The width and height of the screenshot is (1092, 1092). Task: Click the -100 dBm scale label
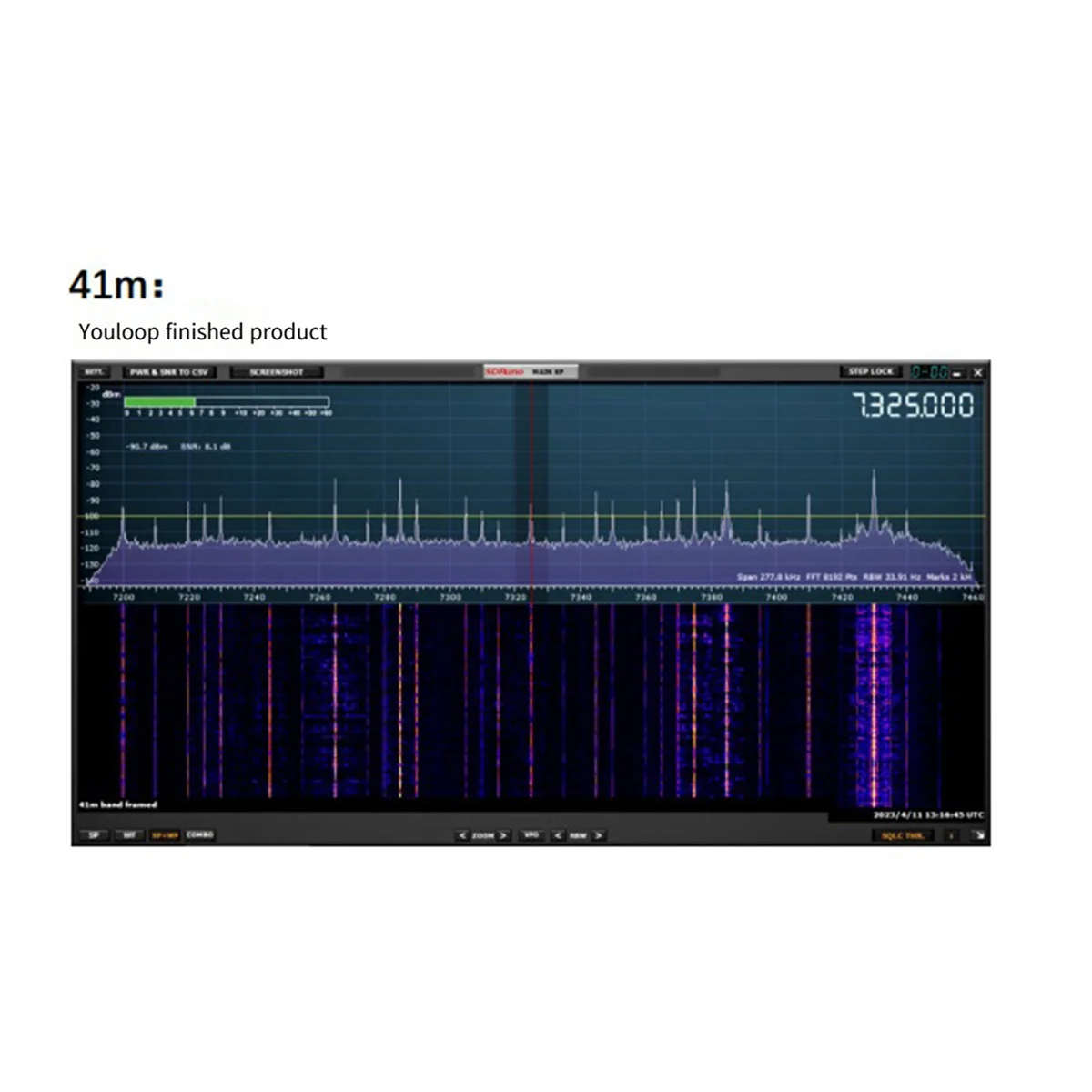tap(92, 516)
